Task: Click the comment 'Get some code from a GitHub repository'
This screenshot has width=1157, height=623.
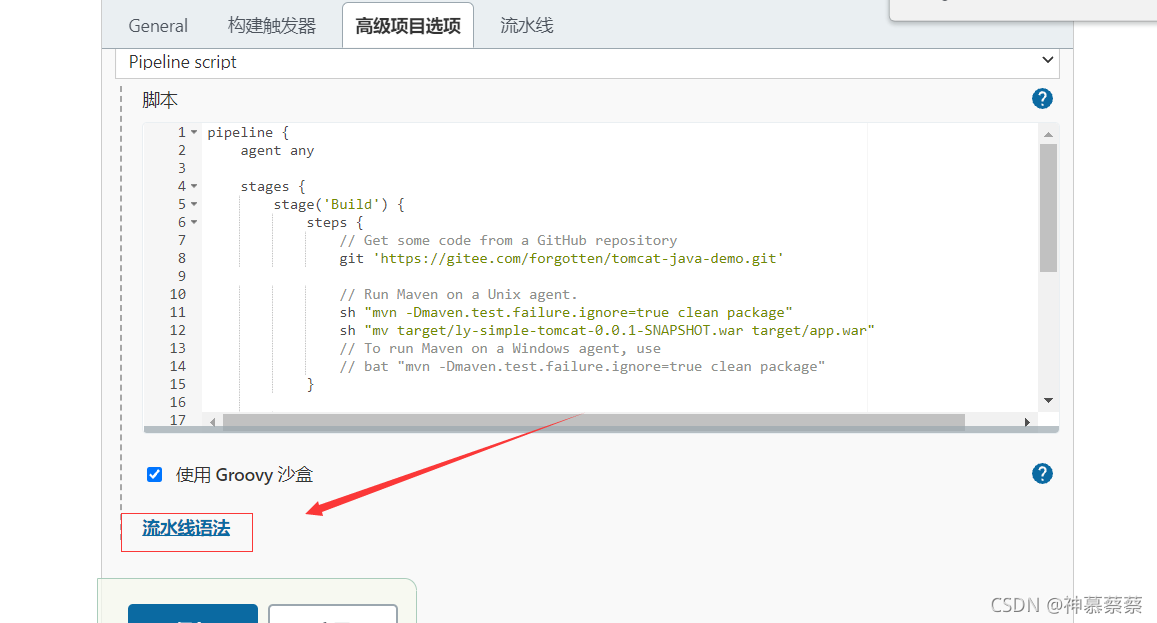Action: point(508,241)
